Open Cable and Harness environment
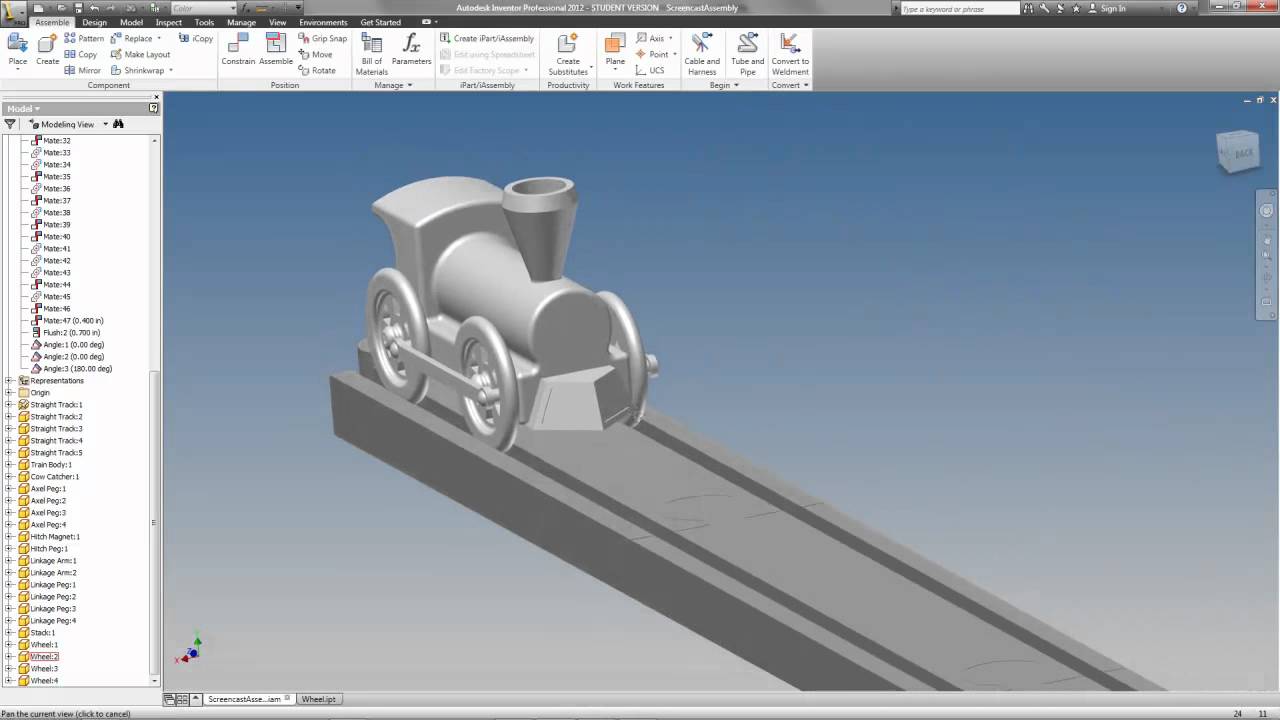 [701, 54]
